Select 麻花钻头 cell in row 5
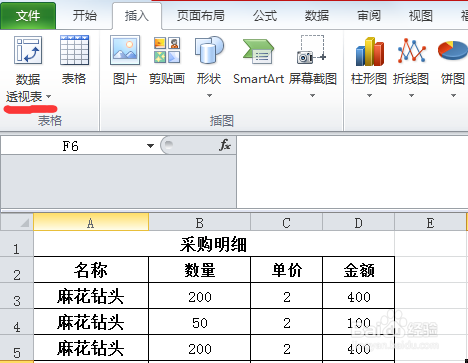 (91, 348)
